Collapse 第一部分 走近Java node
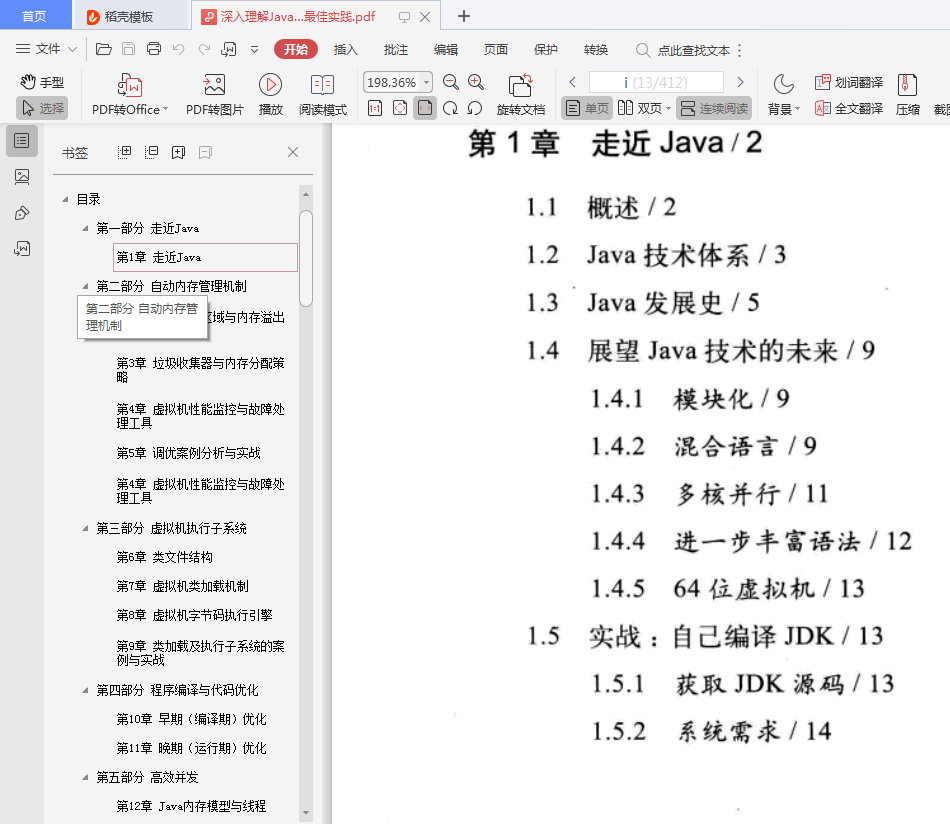Image resolution: width=950 pixels, height=824 pixels. click(x=85, y=228)
